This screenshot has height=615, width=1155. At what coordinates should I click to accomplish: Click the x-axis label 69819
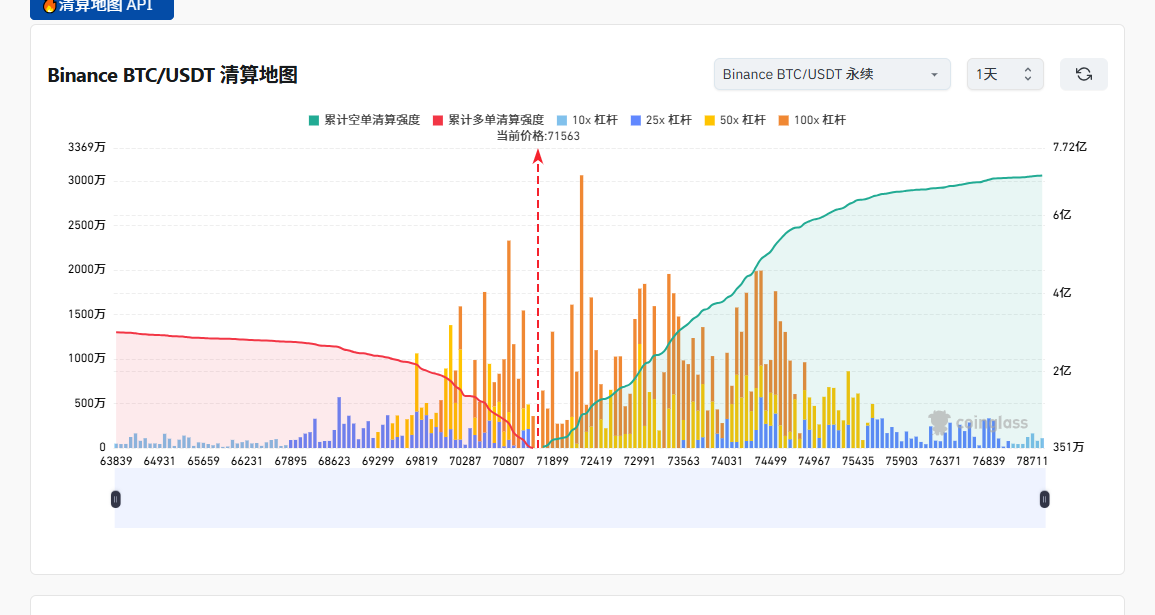click(x=421, y=461)
